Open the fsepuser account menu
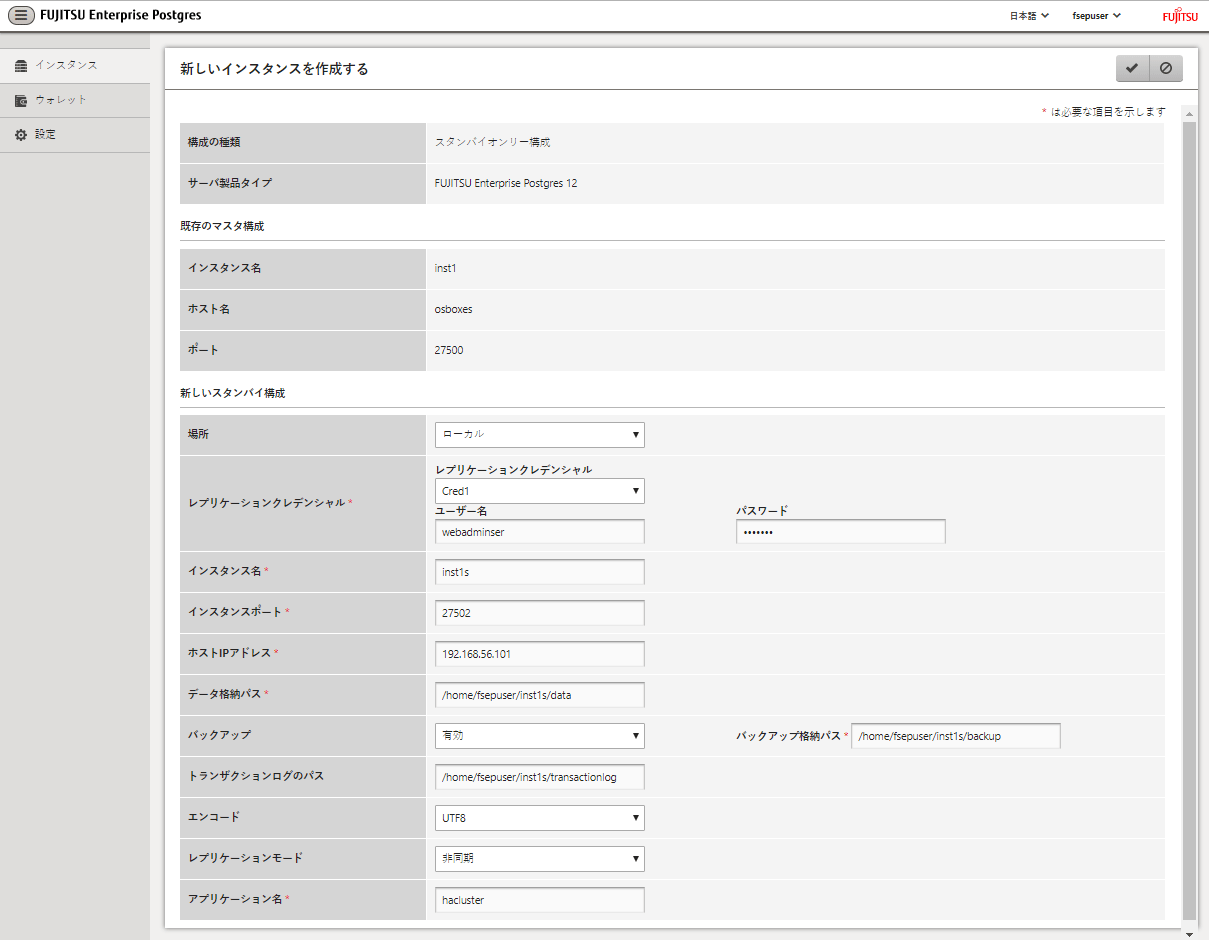This screenshot has width=1209, height=940. coord(1096,16)
